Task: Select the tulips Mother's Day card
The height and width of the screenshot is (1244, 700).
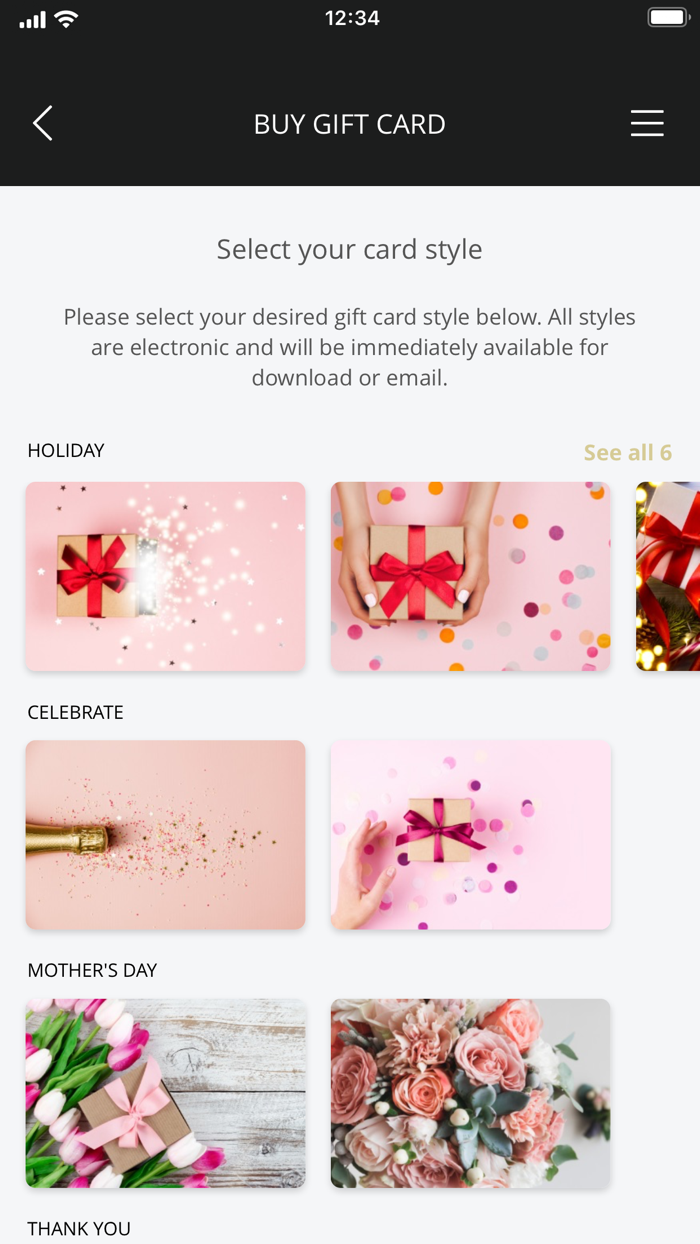Action: coord(165,1093)
